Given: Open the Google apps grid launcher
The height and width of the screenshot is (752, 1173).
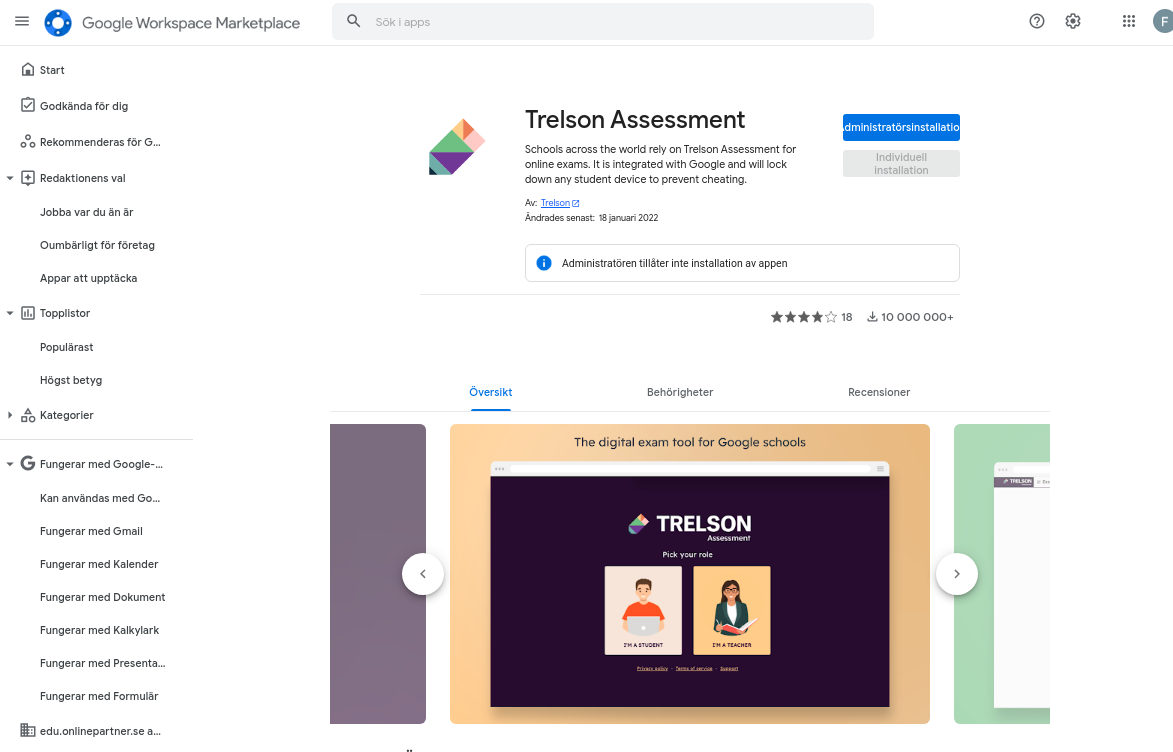Looking at the screenshot, I should pos(1129,22).
